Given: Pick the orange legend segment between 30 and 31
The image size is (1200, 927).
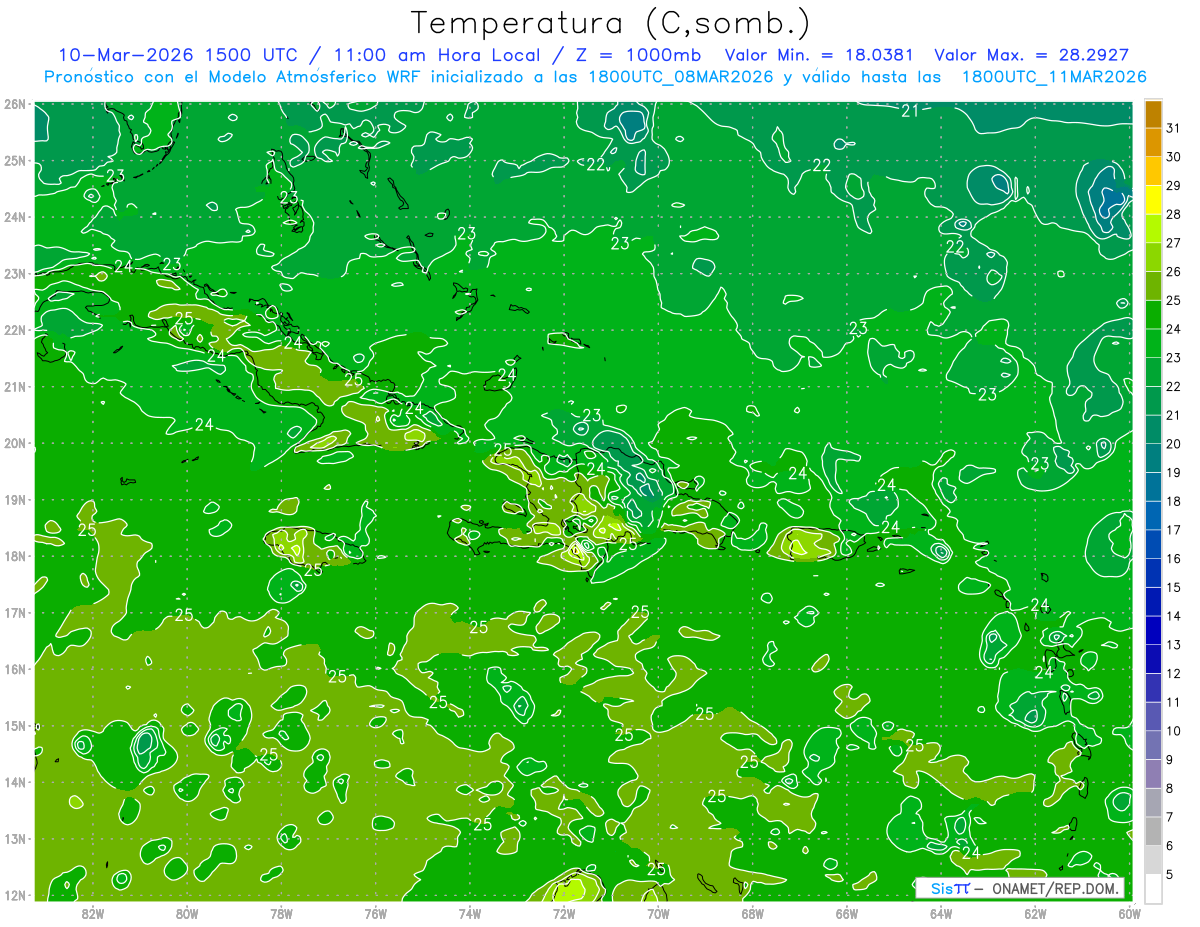Looking at the screenshot, I should point(1153,143).
